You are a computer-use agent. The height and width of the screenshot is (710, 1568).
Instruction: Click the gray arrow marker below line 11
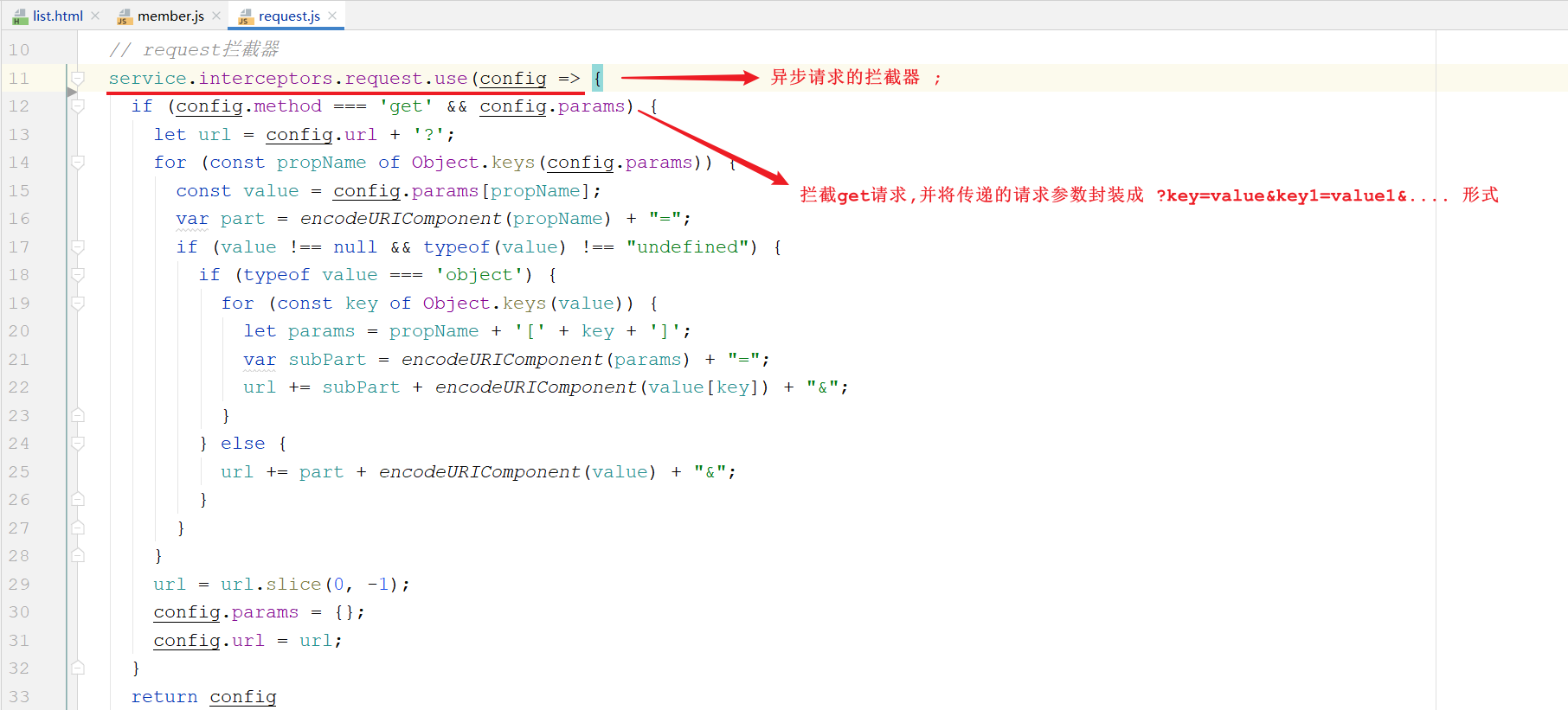72,91
